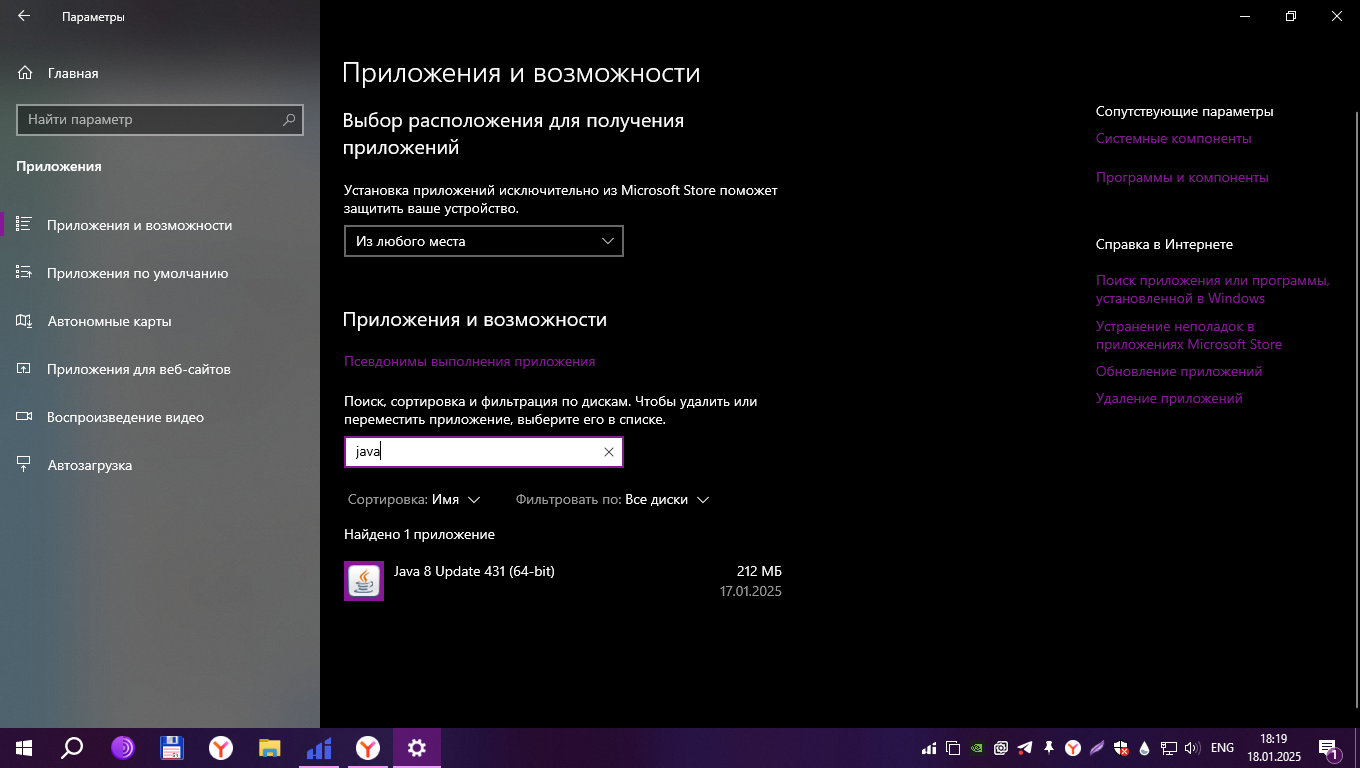
Task: Open Windows Start menu
Action: [24, 747]
